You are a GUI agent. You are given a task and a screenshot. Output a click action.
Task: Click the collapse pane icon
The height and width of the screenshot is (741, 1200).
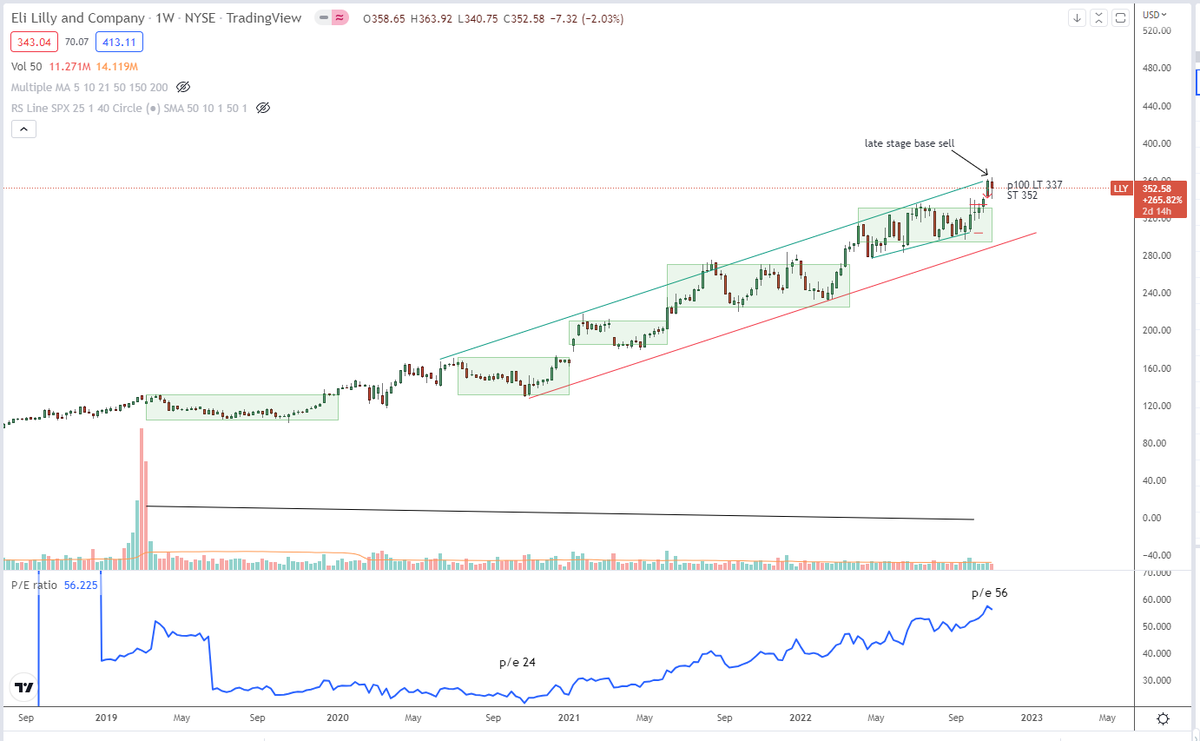[1098, 18]
